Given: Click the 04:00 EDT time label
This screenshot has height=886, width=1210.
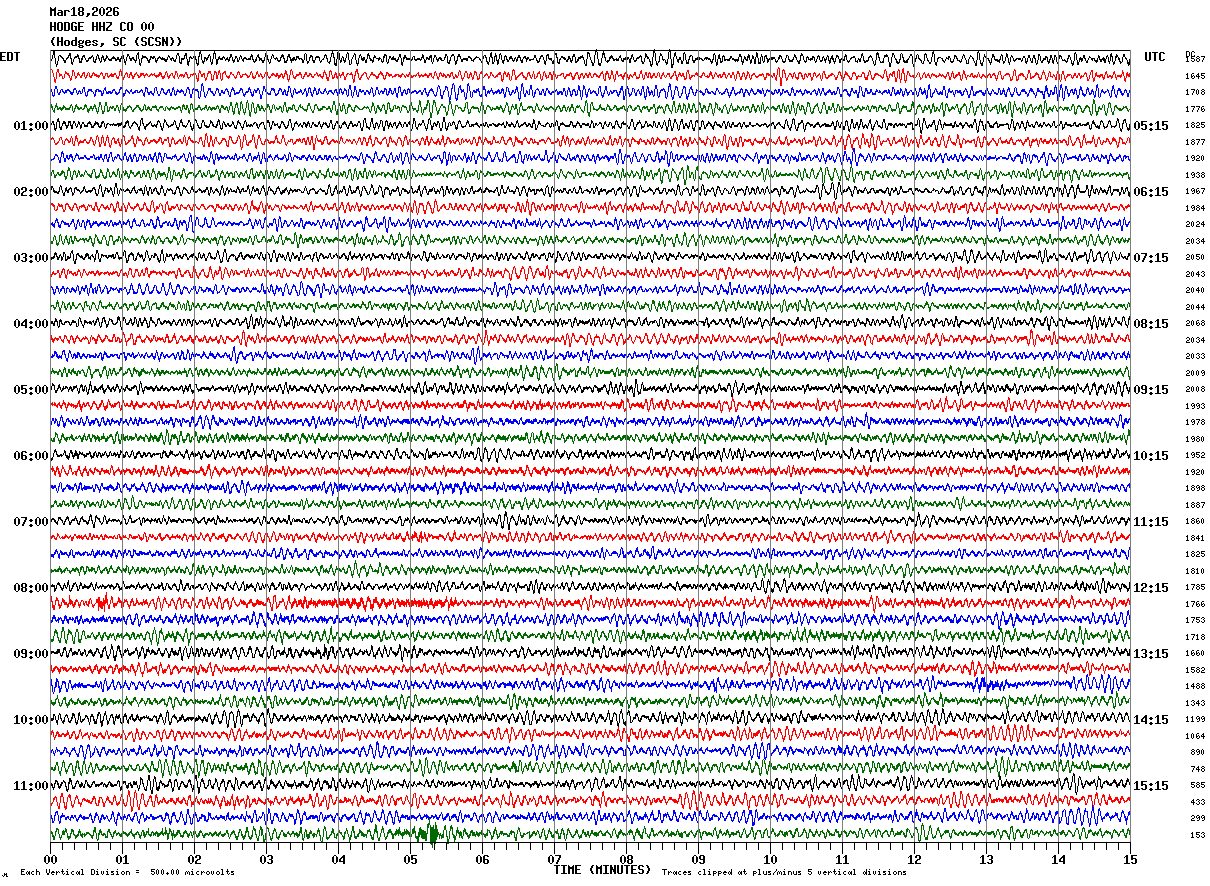Looking at the screenshot, I should 31,324.
